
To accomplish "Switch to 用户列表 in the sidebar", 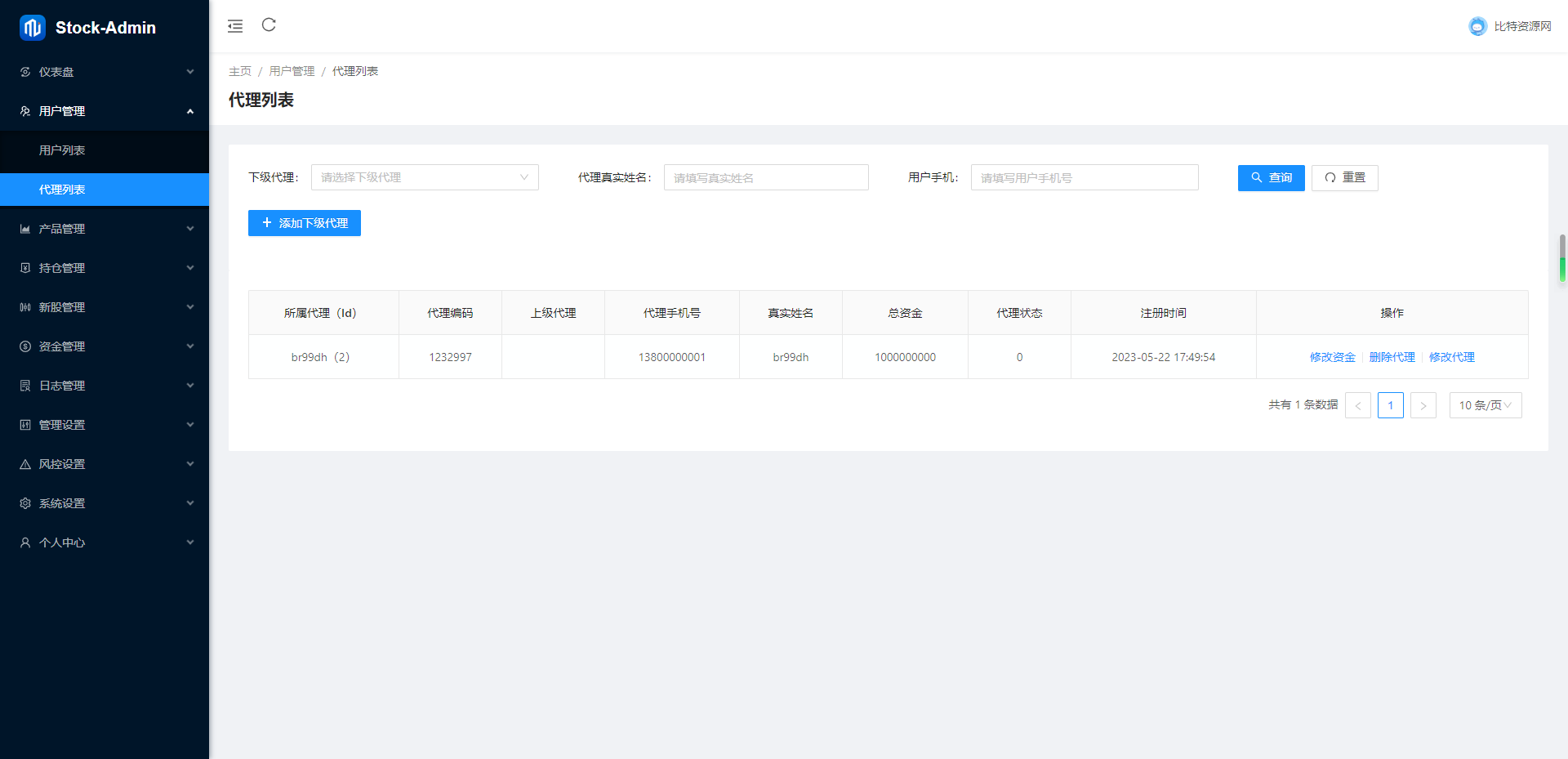I will coord(62,150).
